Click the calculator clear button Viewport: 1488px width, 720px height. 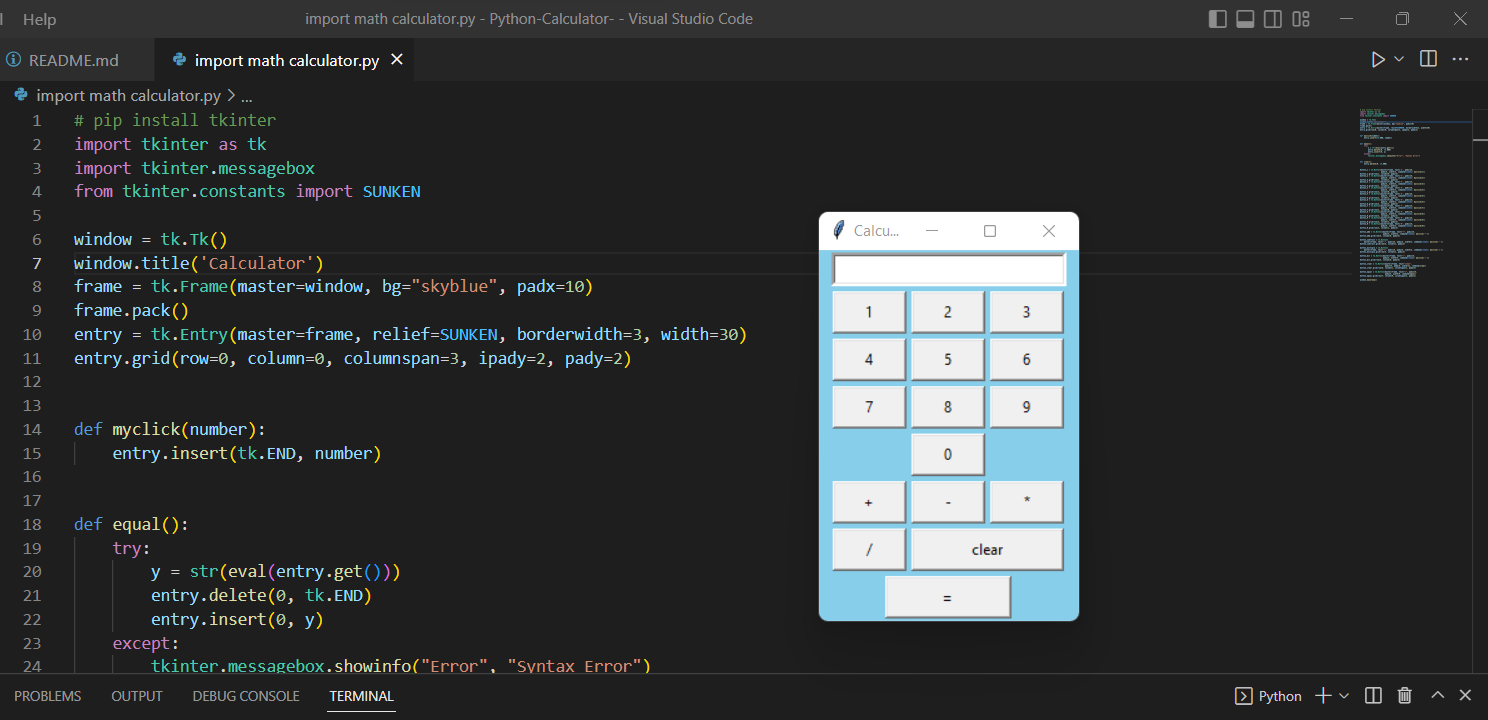tap(987, 549)
